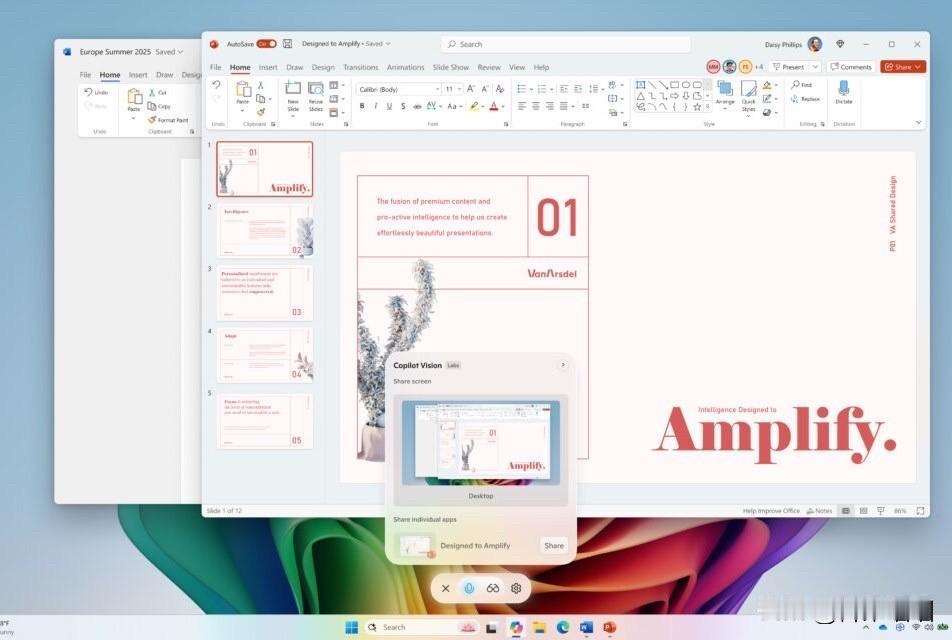Select the star shape in shapes gallery

[697, 107]
